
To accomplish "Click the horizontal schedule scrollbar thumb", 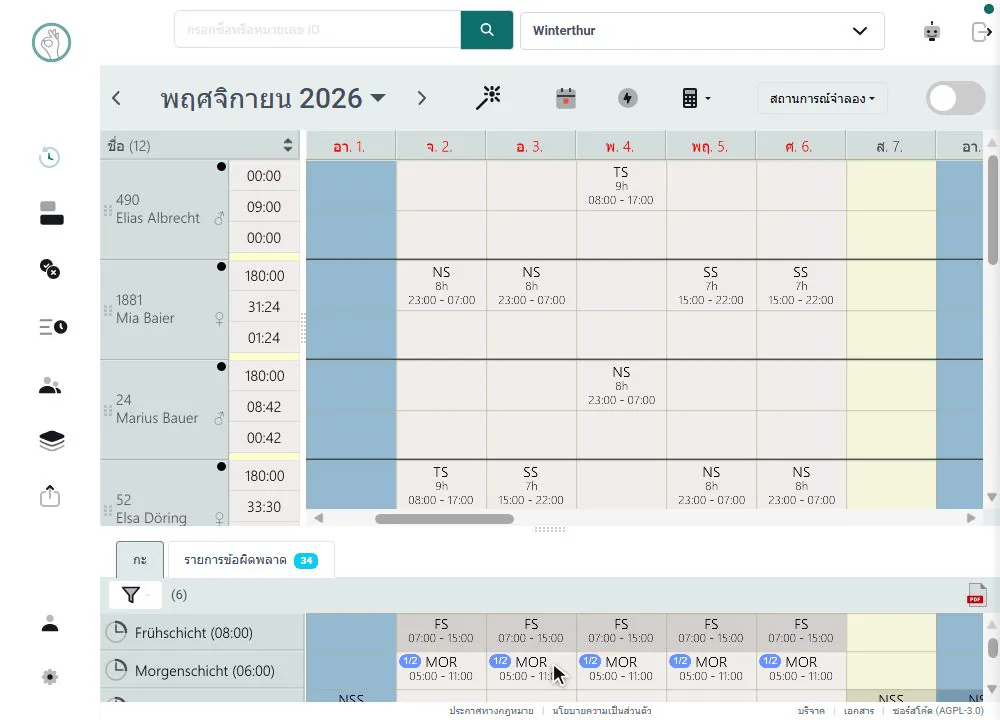I will 445,518.
